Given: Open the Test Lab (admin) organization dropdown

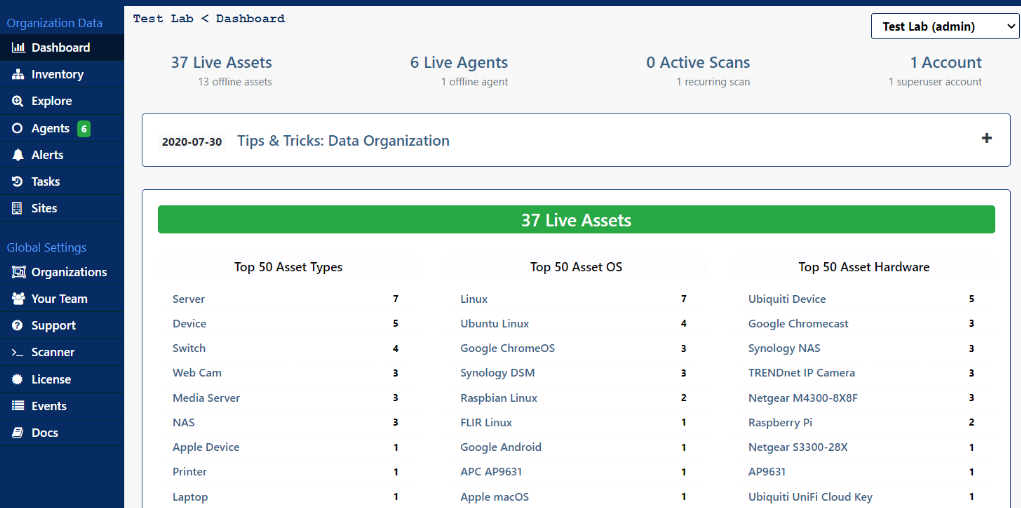Looking at the screenshot, I should [x=945, y=27].
